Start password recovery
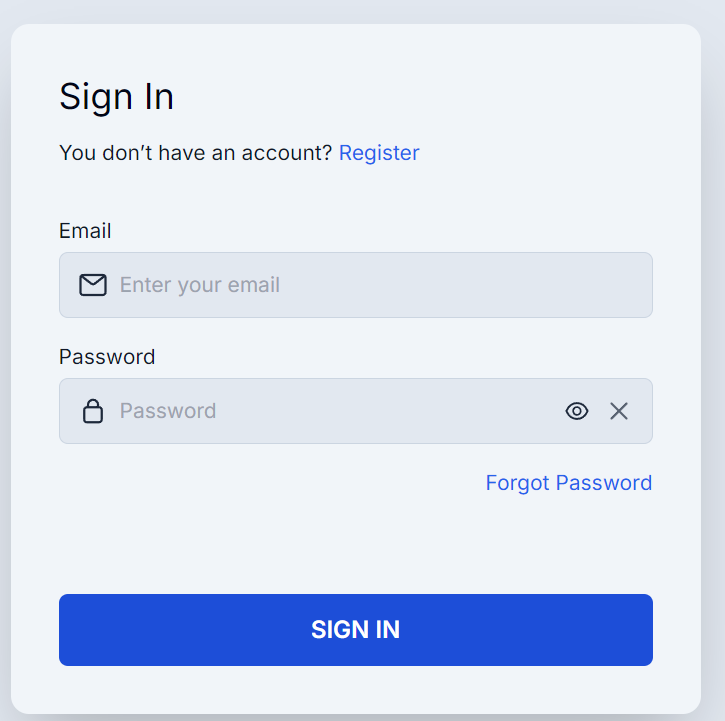 tap(568, 483)
